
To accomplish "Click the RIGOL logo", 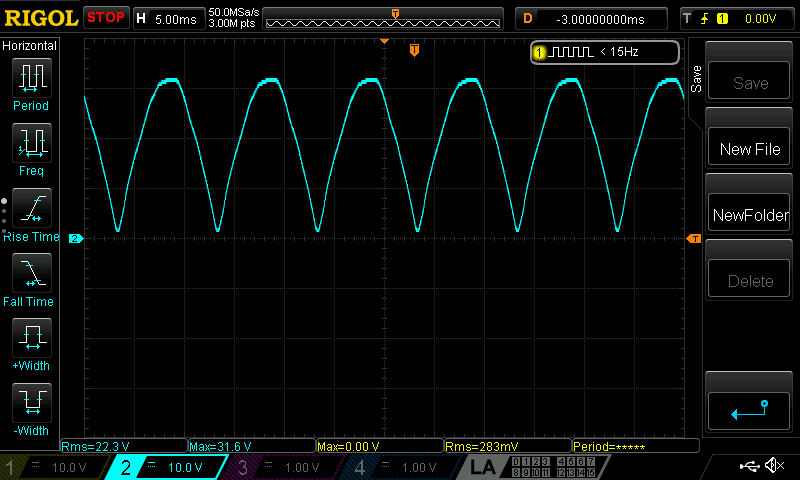I will point(41,18).
